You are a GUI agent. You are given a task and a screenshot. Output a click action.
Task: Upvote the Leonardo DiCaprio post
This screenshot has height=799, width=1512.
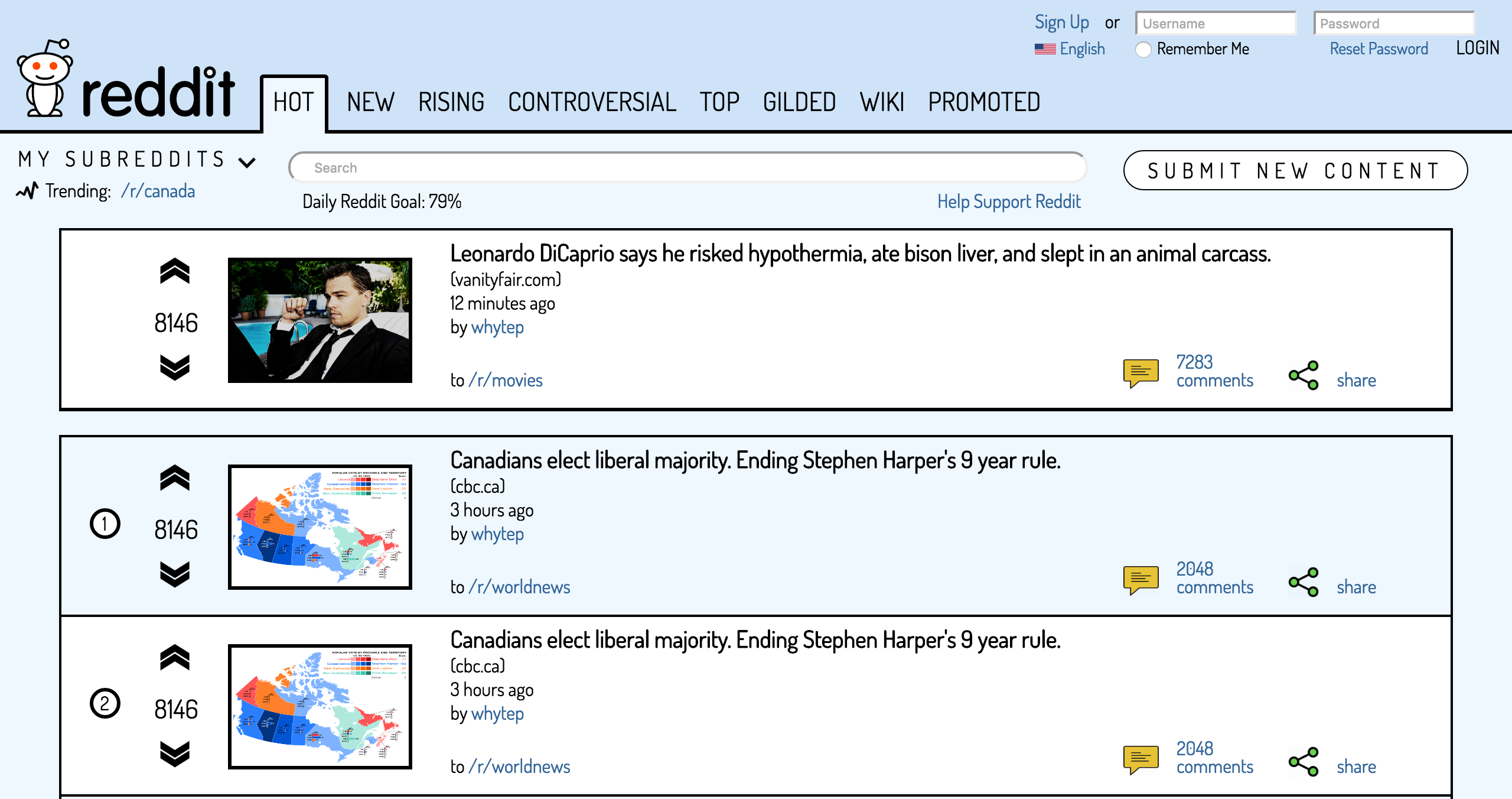[175, 272]
